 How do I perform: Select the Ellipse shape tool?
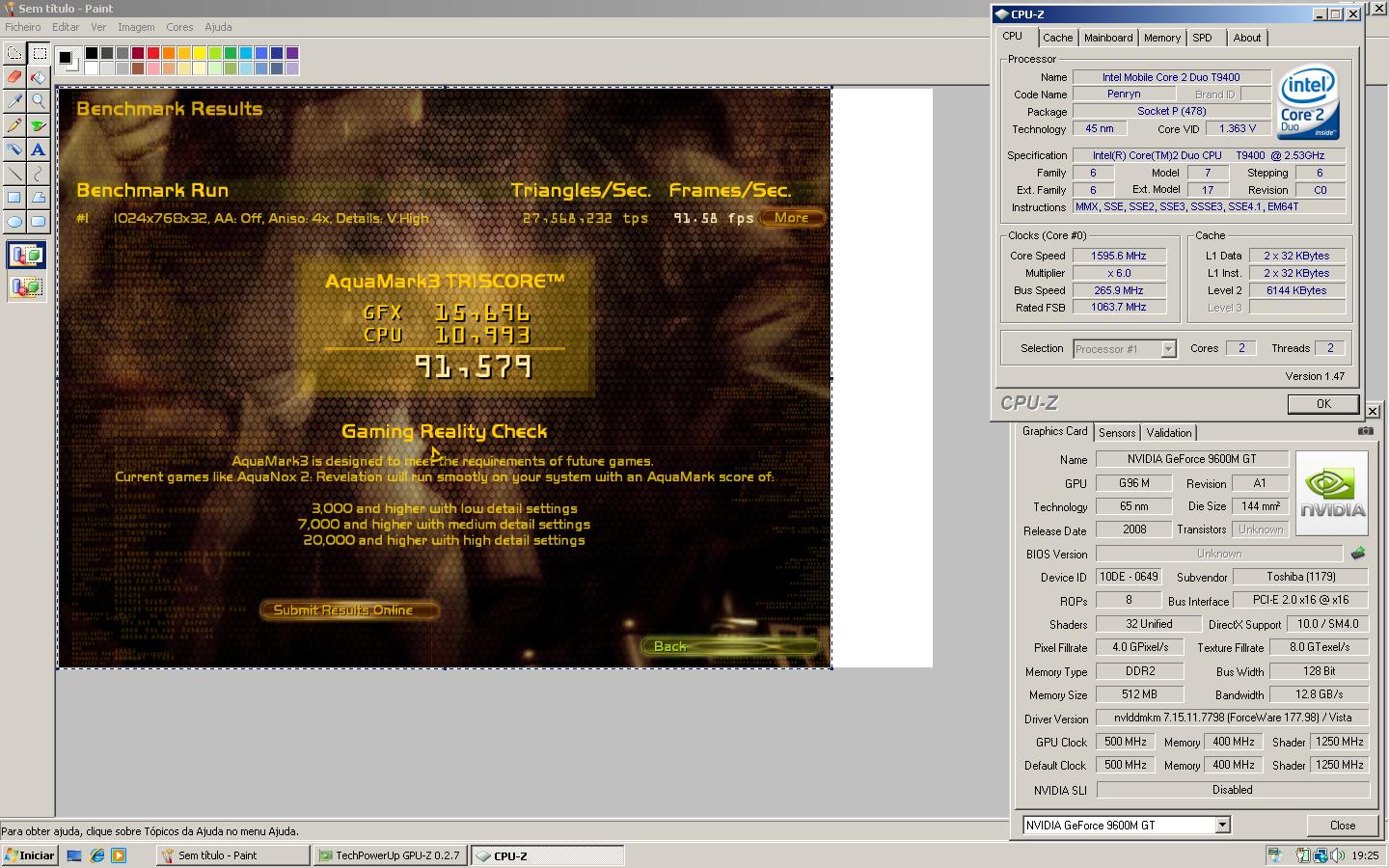[14, 221]
